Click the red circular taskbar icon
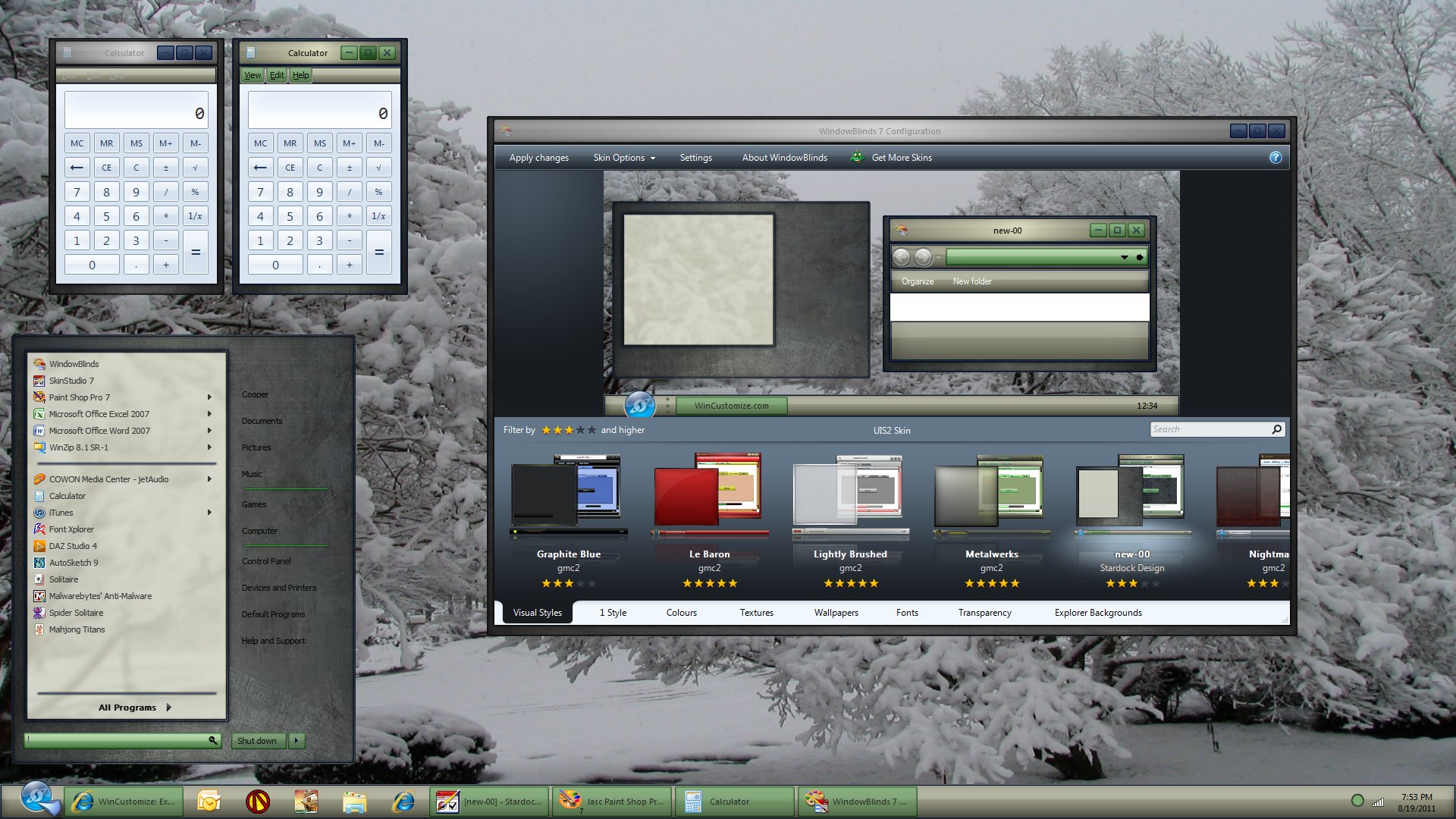 point(258,801)
